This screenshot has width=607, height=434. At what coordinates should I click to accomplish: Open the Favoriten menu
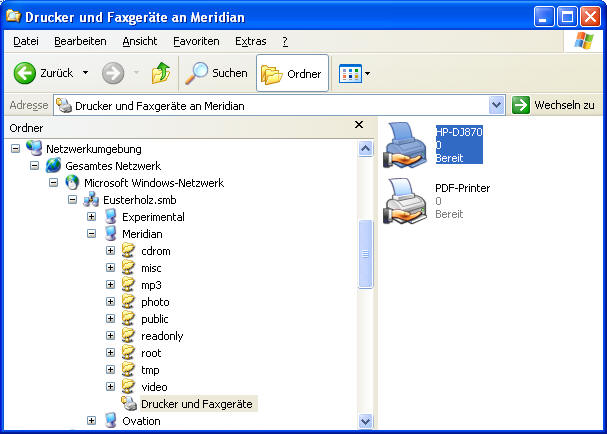tap(196, 41)
